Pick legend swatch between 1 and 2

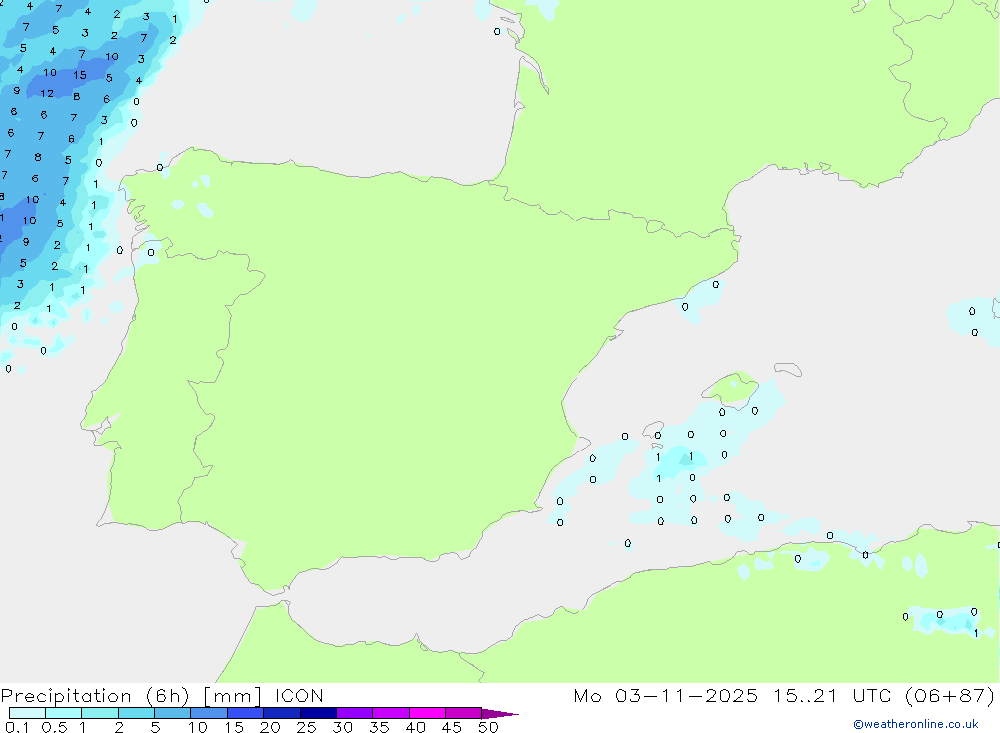click(99, 713)
